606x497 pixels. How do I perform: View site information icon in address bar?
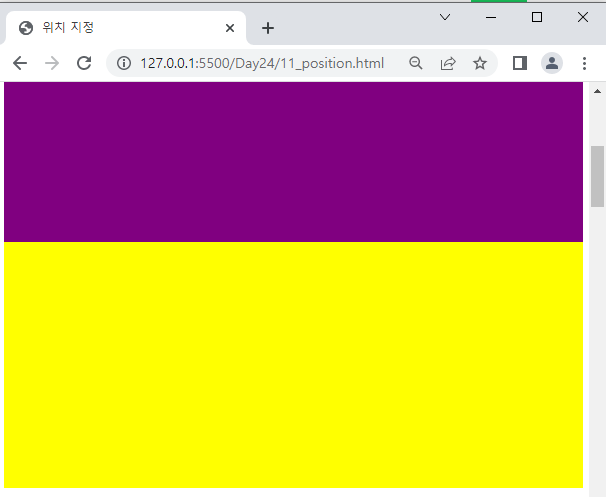(x=124, y=63)
